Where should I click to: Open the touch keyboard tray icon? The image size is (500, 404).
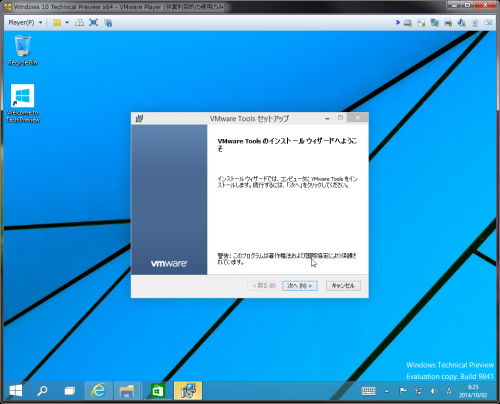click(x=368, y=391)
